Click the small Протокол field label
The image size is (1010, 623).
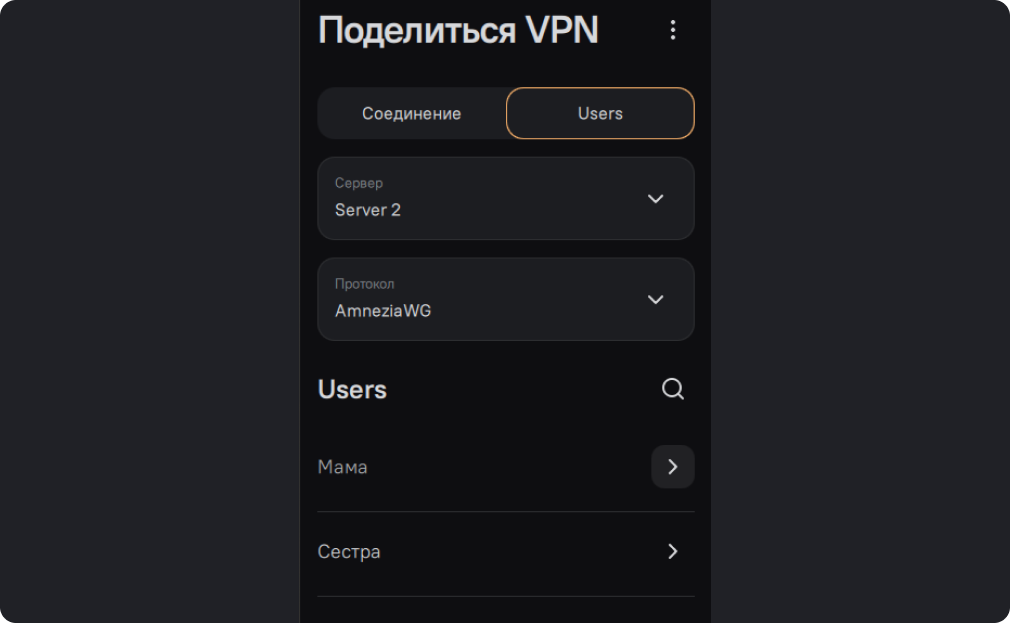[364, 284]
